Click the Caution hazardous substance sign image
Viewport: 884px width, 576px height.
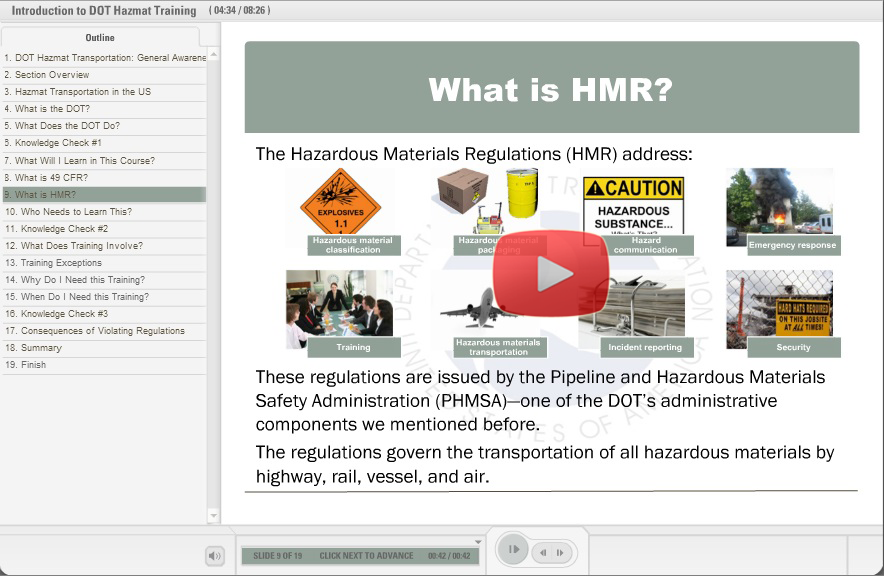pyautogui.click(x=633, y=205)
